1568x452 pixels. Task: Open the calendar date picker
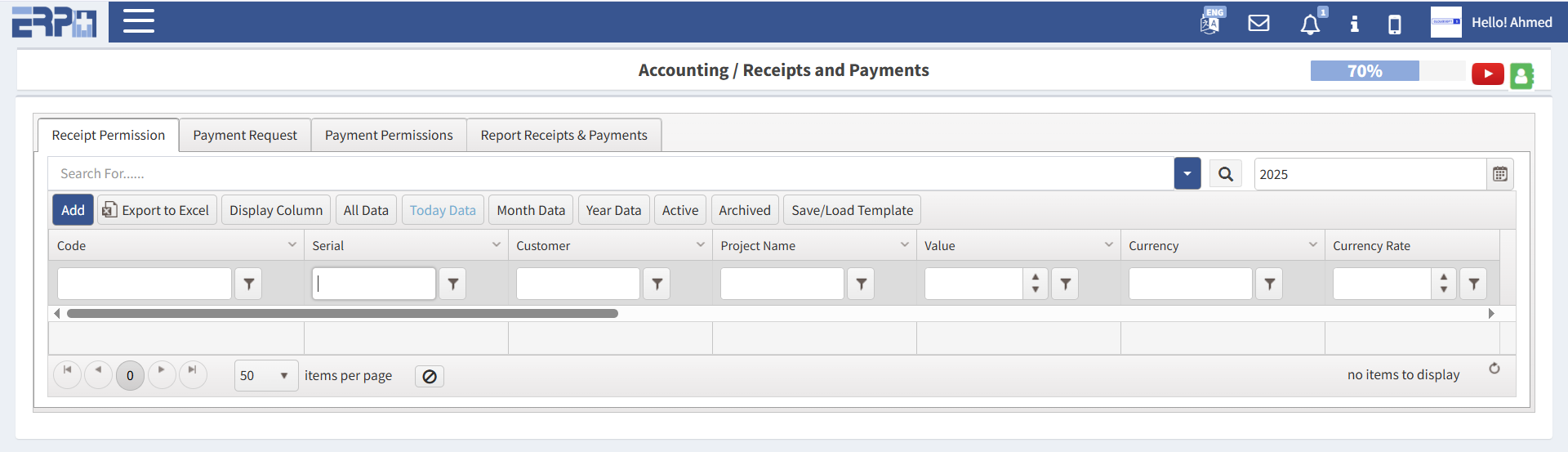tap(1499, 174)
